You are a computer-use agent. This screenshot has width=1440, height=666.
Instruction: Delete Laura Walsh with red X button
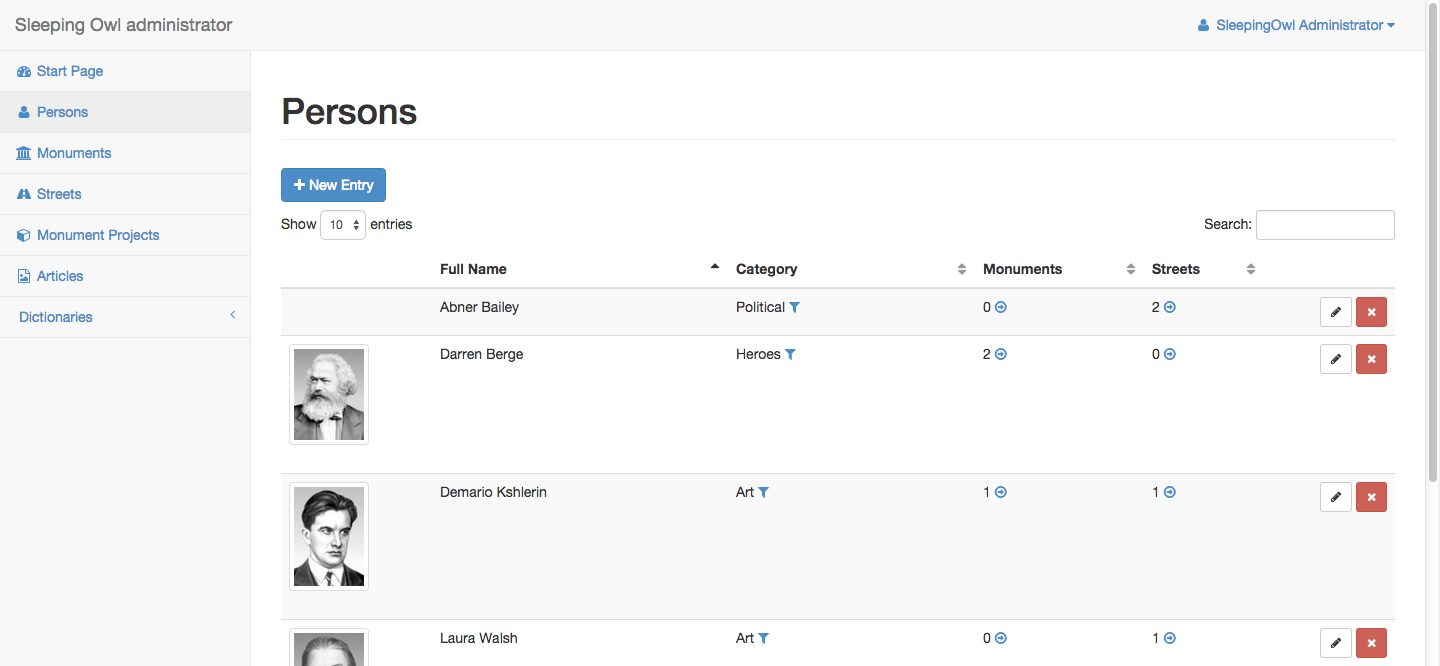pos(1371,643)
